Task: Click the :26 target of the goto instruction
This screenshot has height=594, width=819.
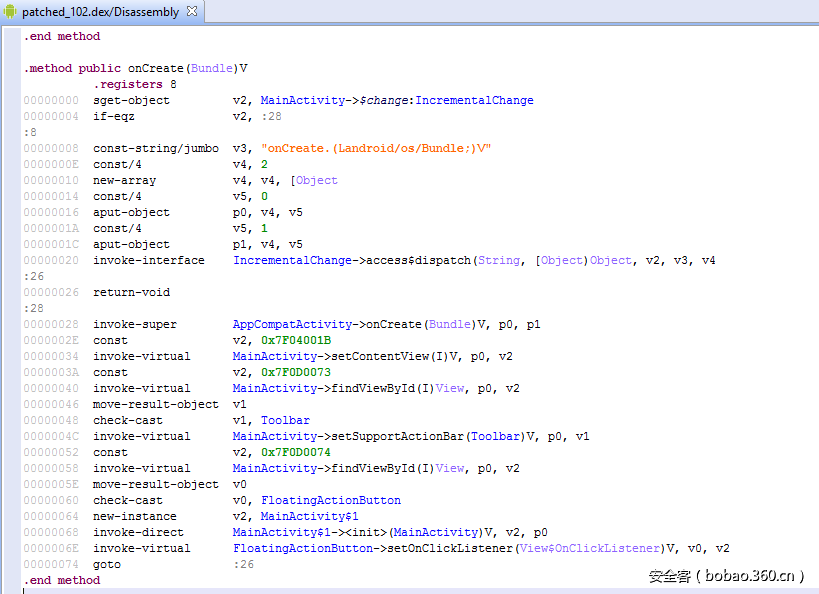Action: click(243, 564)
